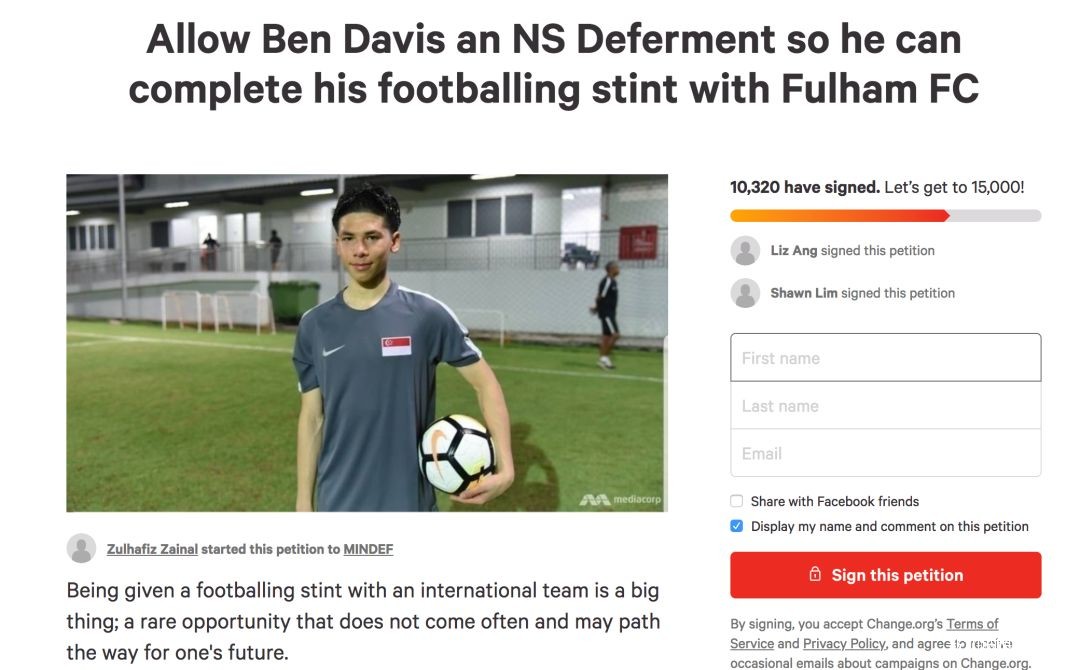
Task: Click Liz Ang's avatar icon
Action: click(x=745, y=251)
